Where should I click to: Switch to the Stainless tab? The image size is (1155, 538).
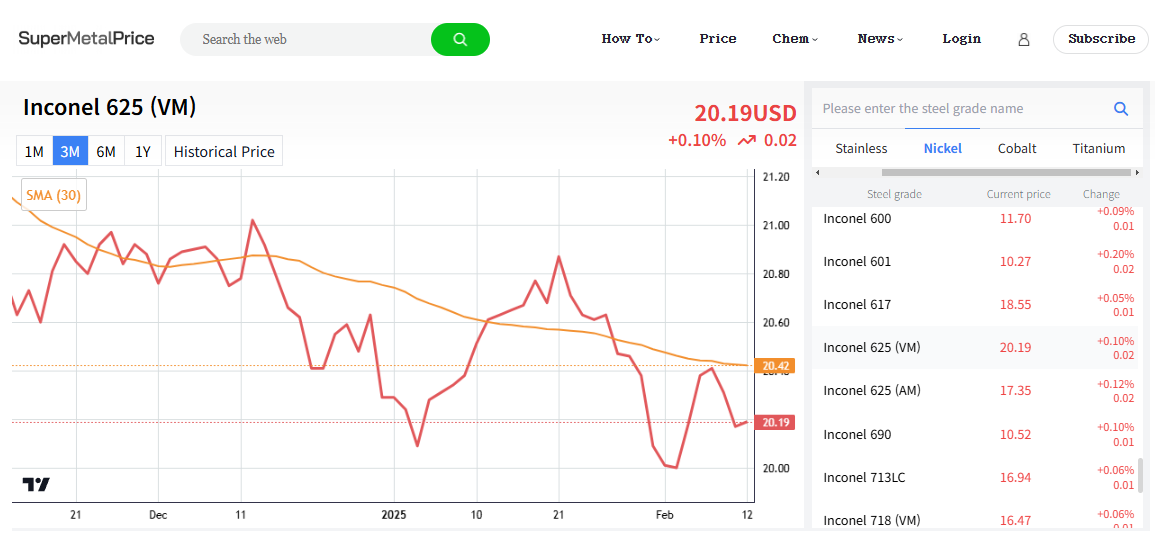pos(861,148)
